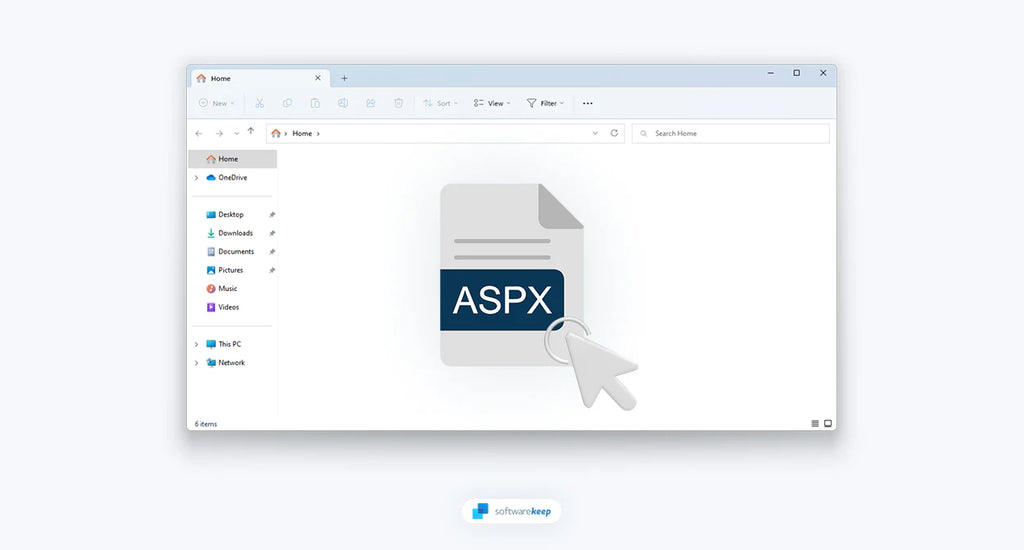Go up one folder with Up arrow
The image size is (1024, 550).
click(251, 132)
